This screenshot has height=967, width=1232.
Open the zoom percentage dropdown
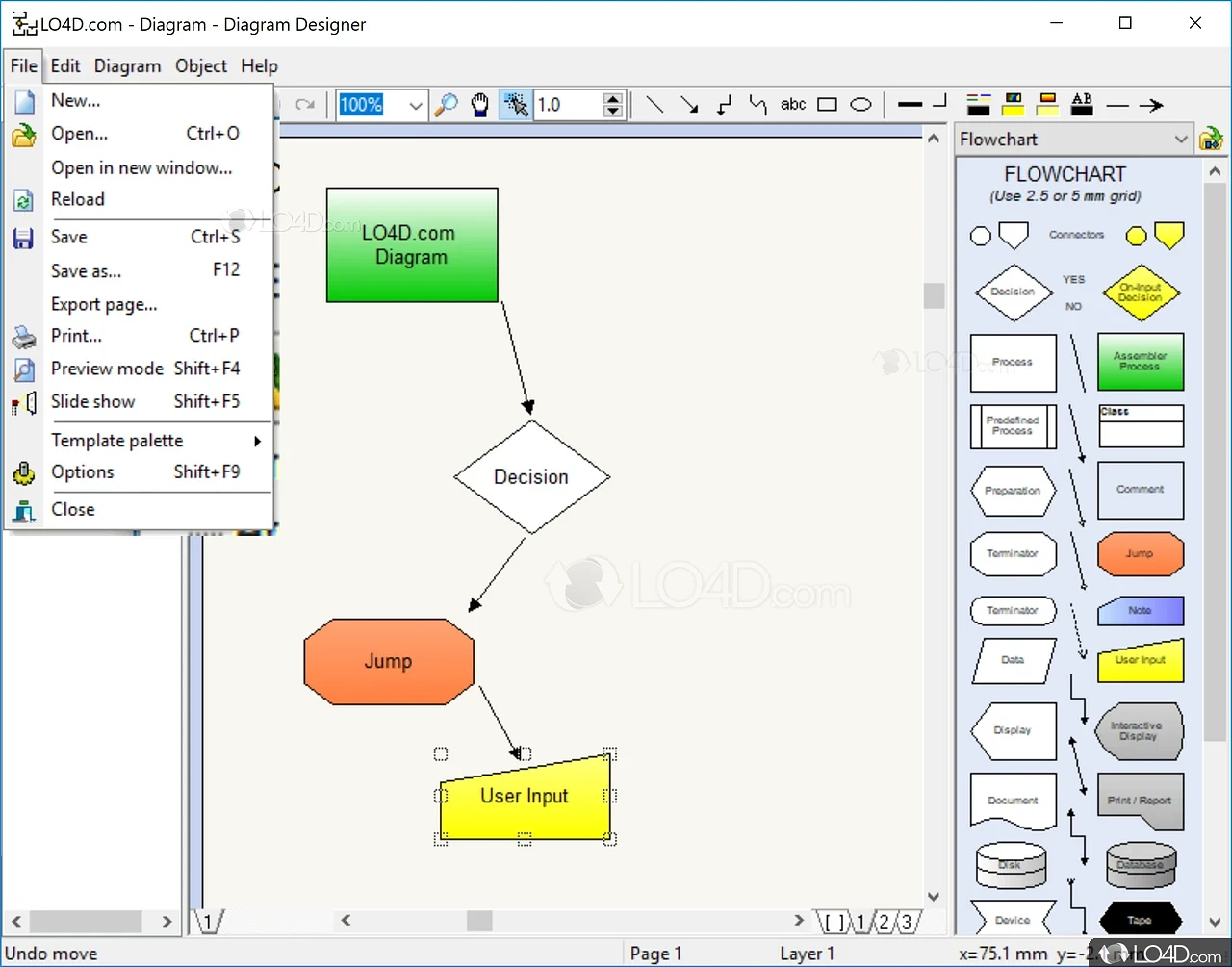pos(415,105)
